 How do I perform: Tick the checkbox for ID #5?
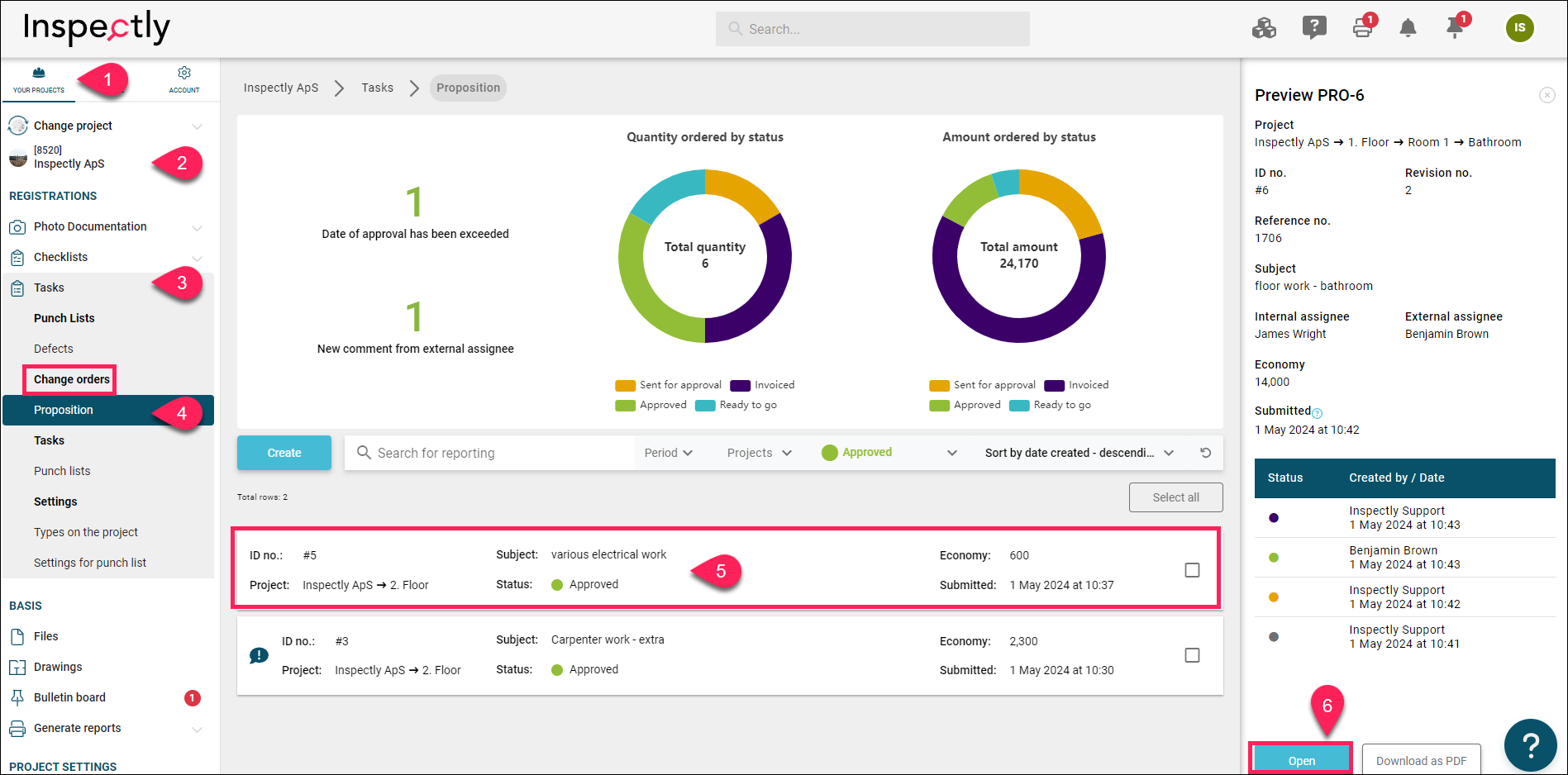(x=1192, y=570)
